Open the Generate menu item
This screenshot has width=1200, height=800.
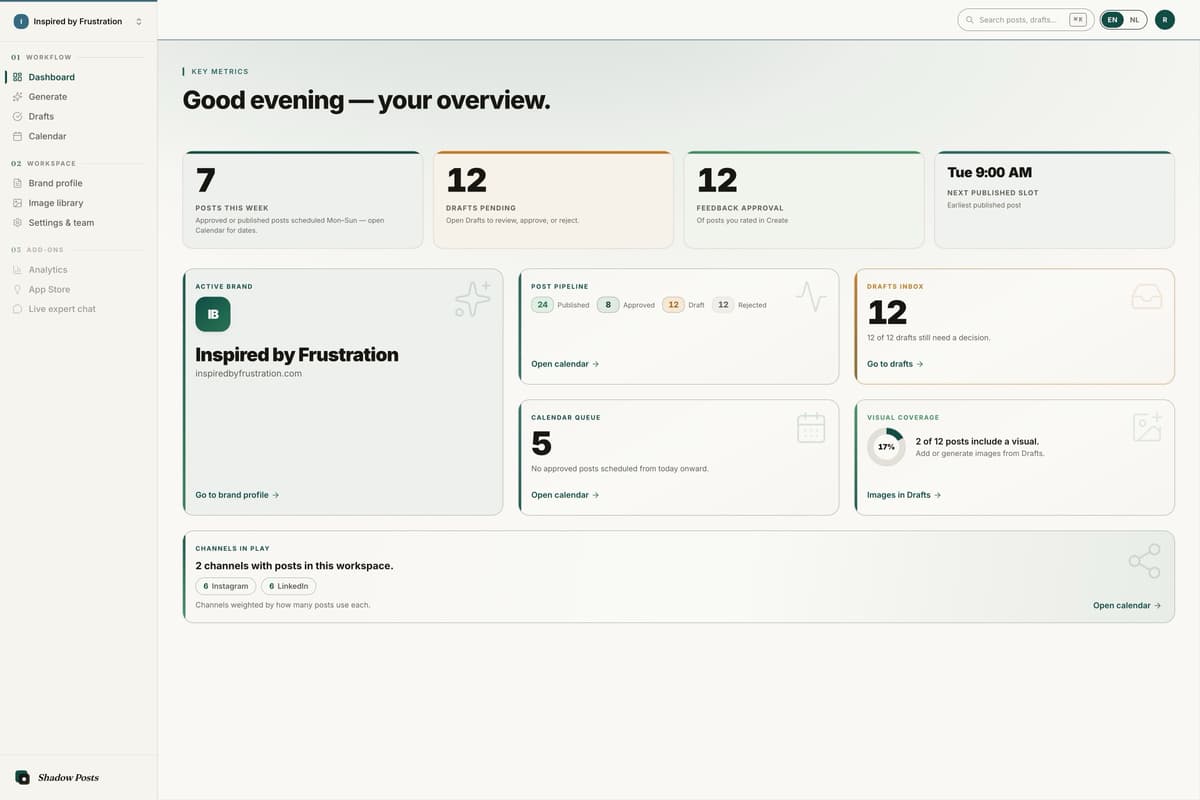tap(78, 97)
